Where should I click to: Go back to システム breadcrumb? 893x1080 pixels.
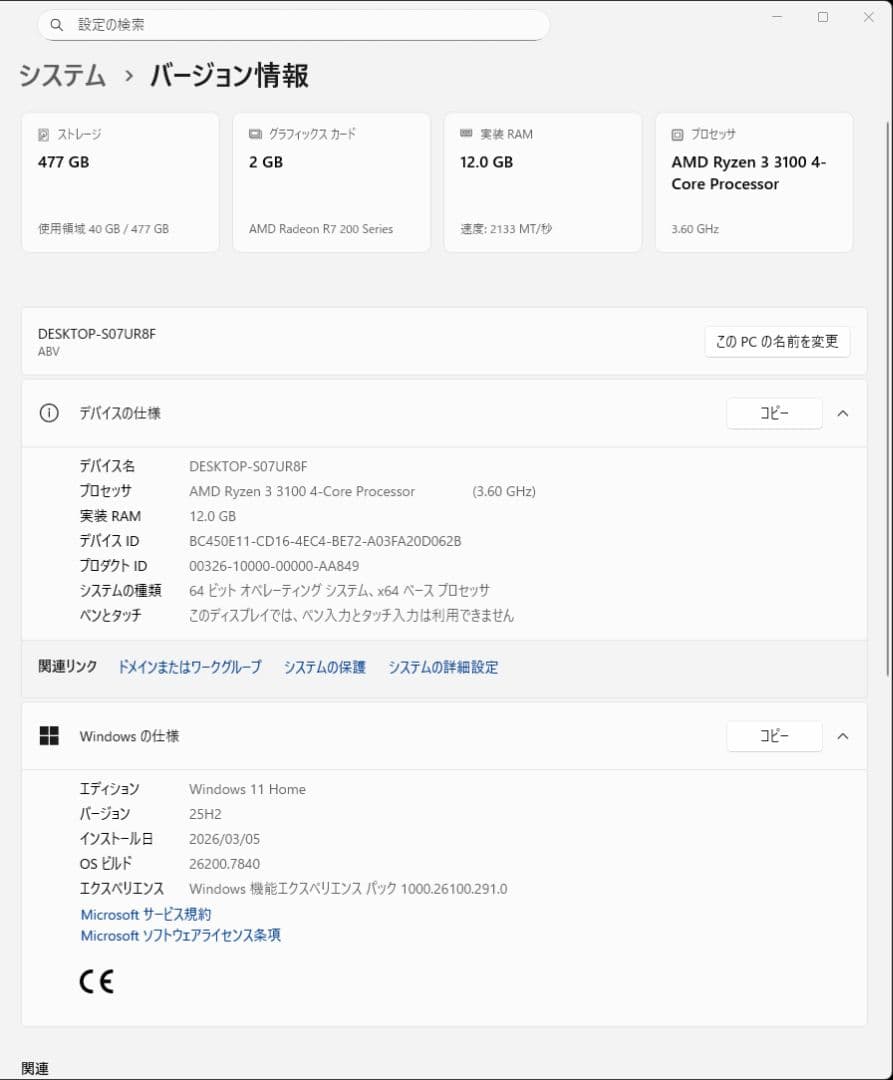(62, 75)
